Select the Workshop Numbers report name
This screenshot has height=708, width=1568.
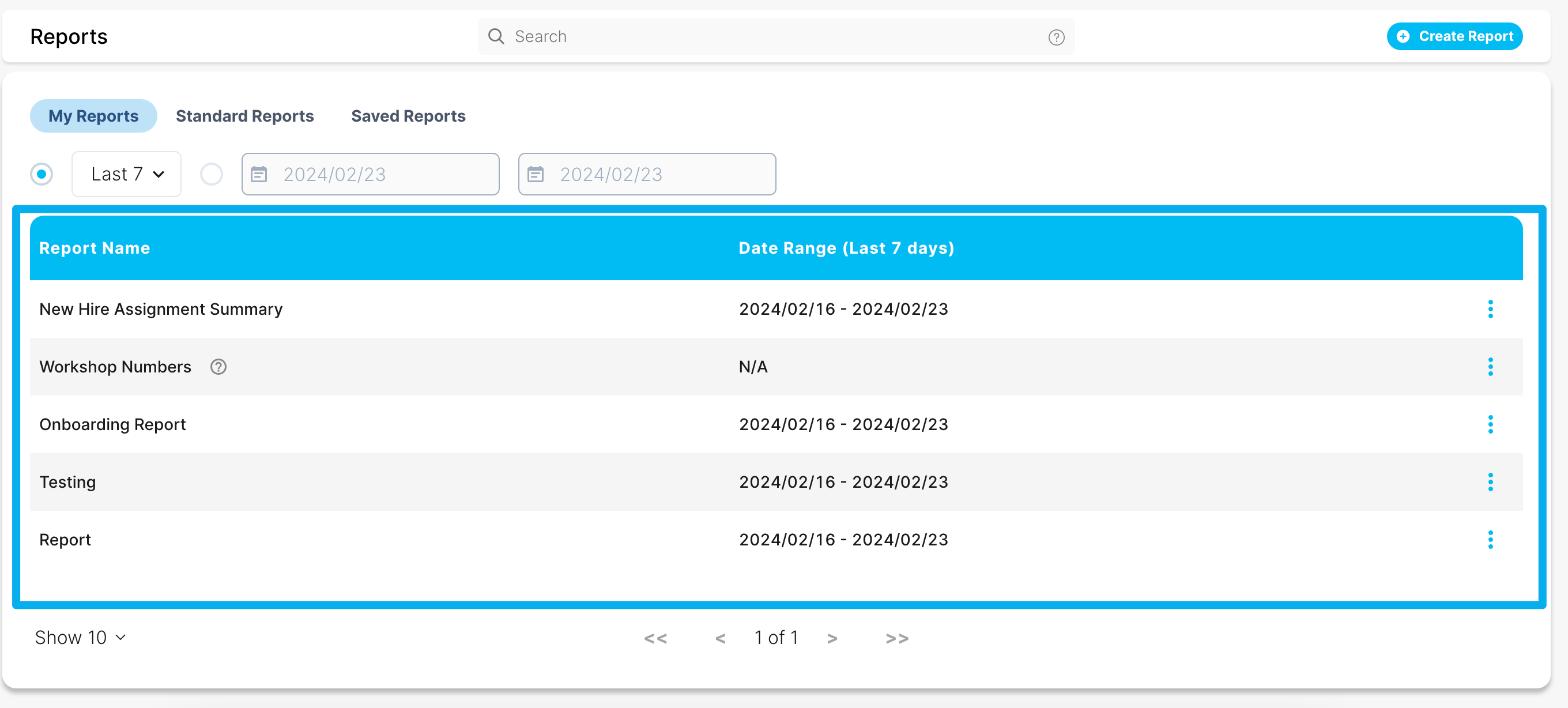[x=115, y=367]
